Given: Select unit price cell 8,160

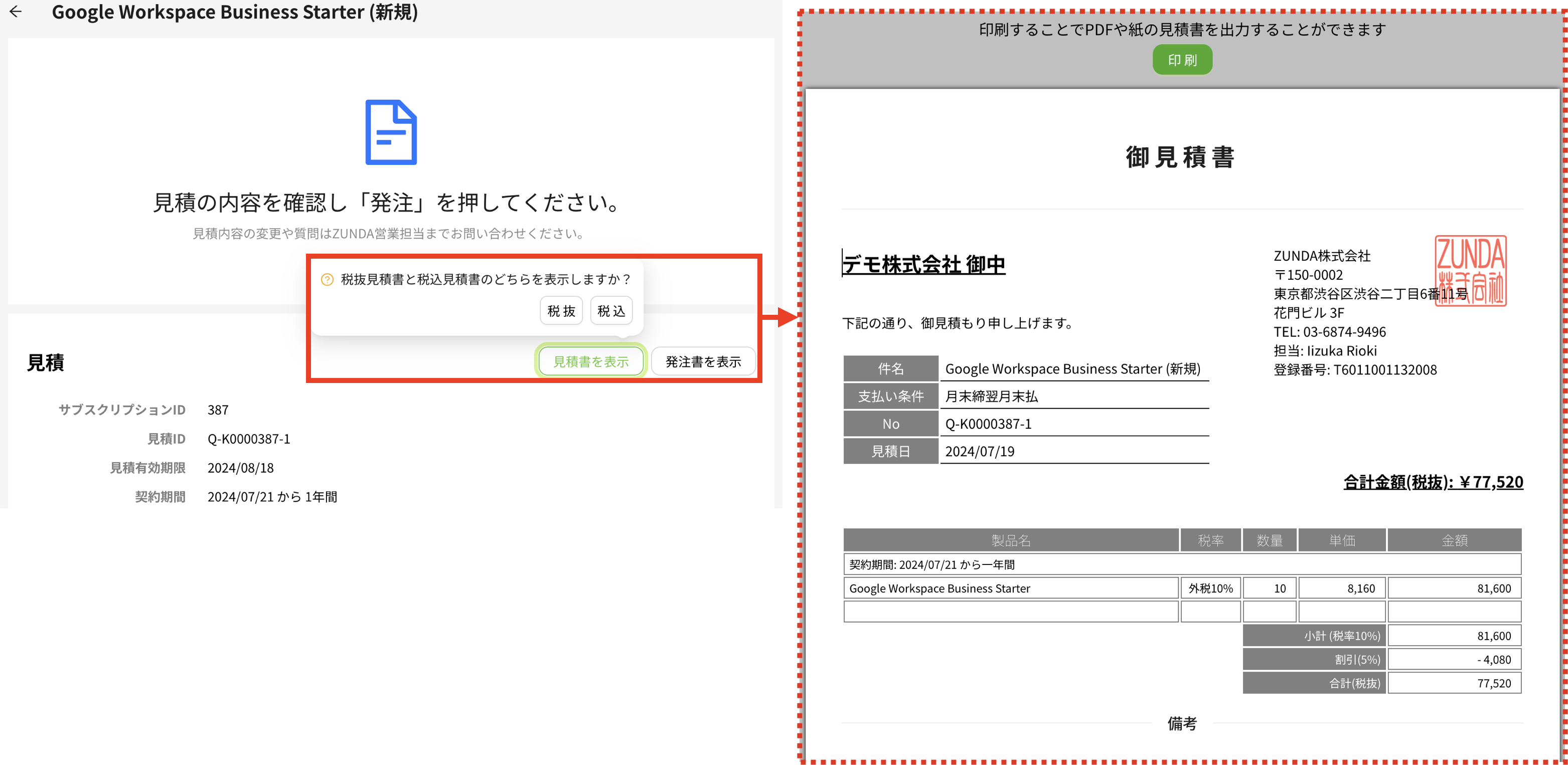Looking at the screenshot, I should (1342, 588).
